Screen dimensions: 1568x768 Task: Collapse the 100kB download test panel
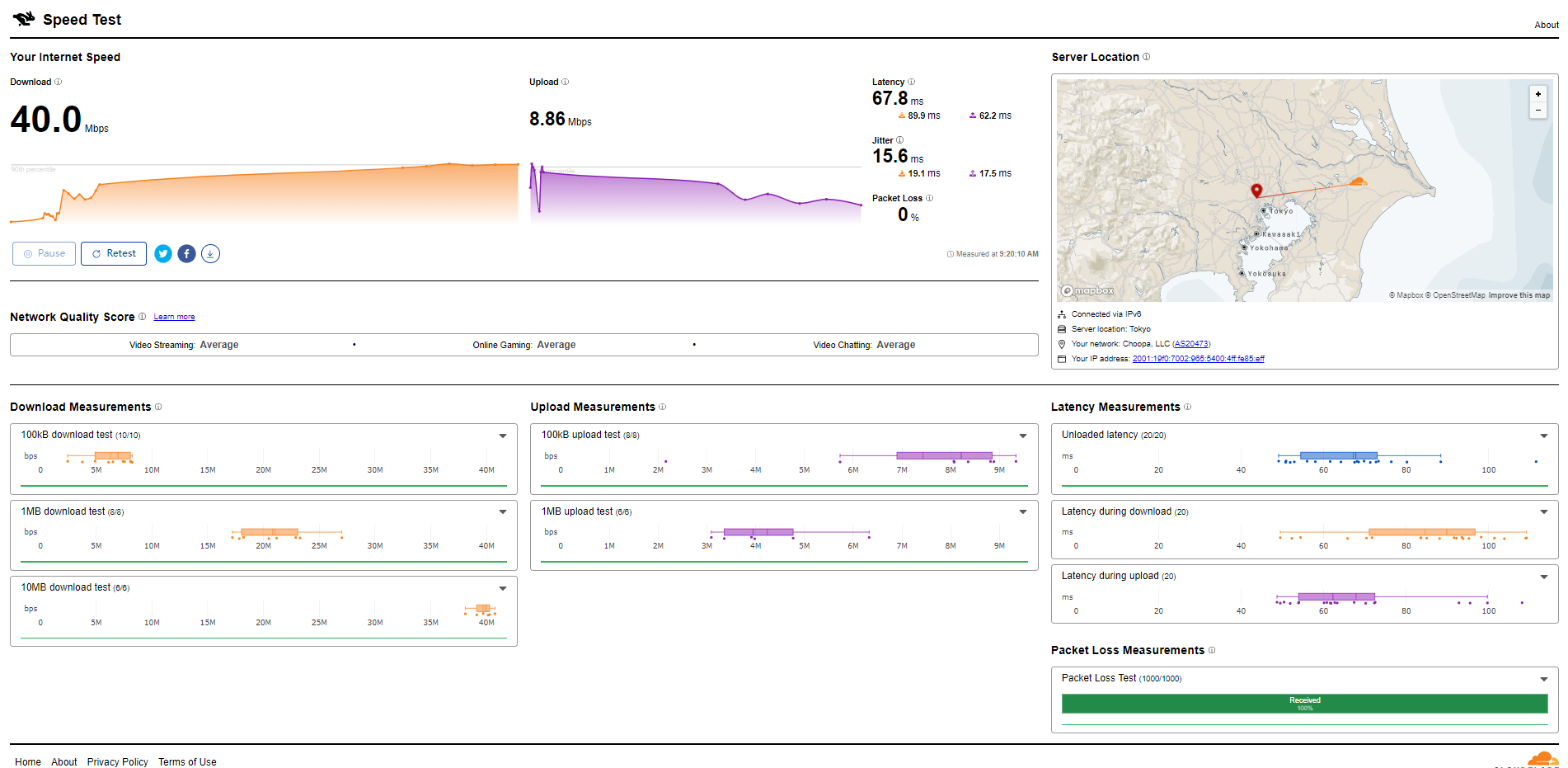point(503,436)
